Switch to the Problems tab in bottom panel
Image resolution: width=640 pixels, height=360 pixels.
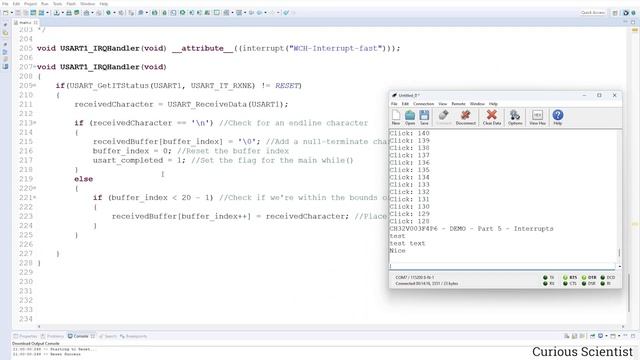tap(53, 336)
